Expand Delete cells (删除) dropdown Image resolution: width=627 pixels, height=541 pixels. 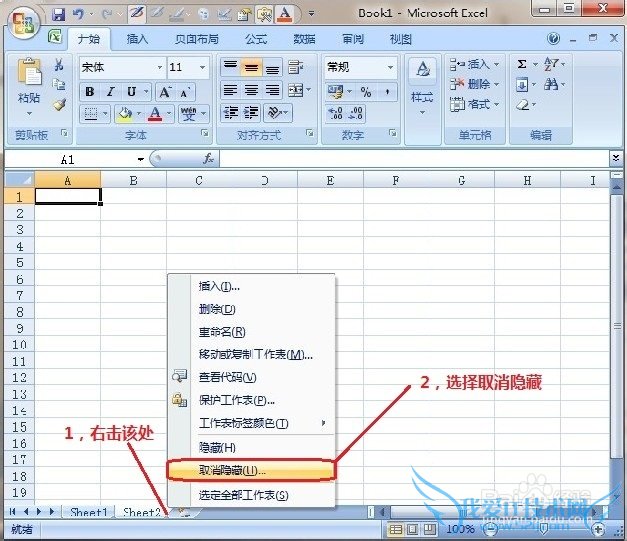coord(496,84)
